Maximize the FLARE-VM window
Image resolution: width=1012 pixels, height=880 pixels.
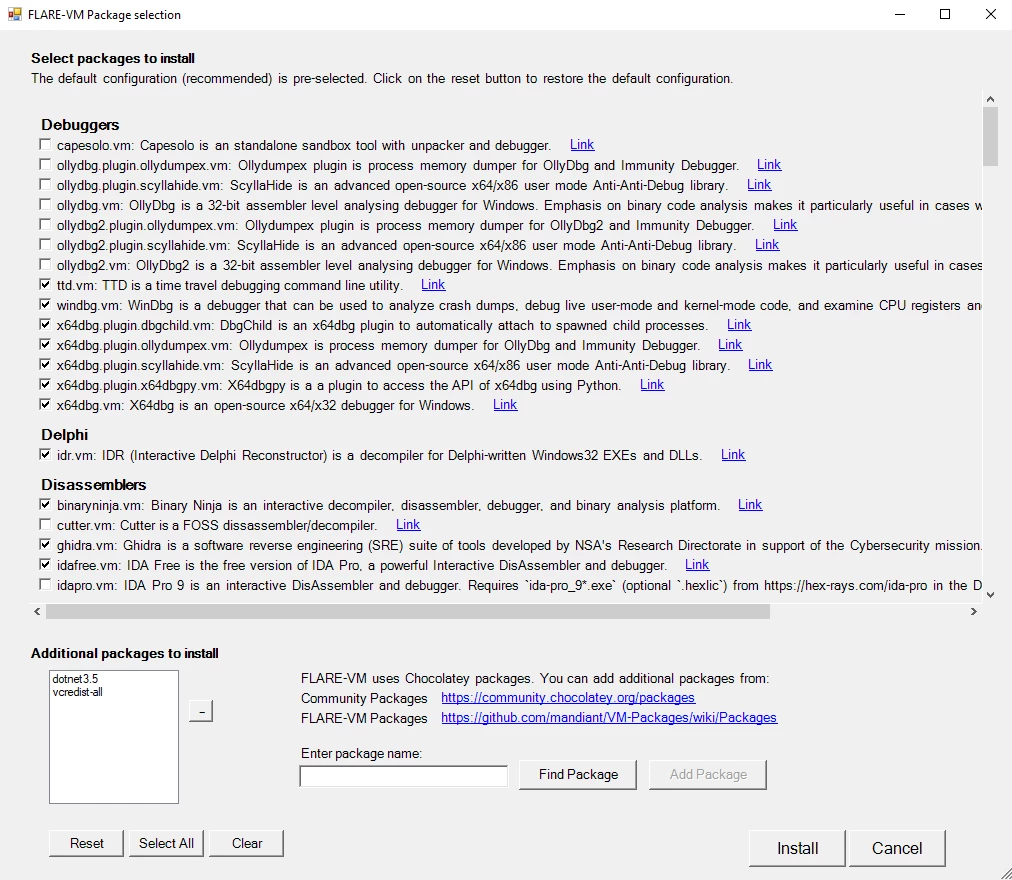(945, 14)
